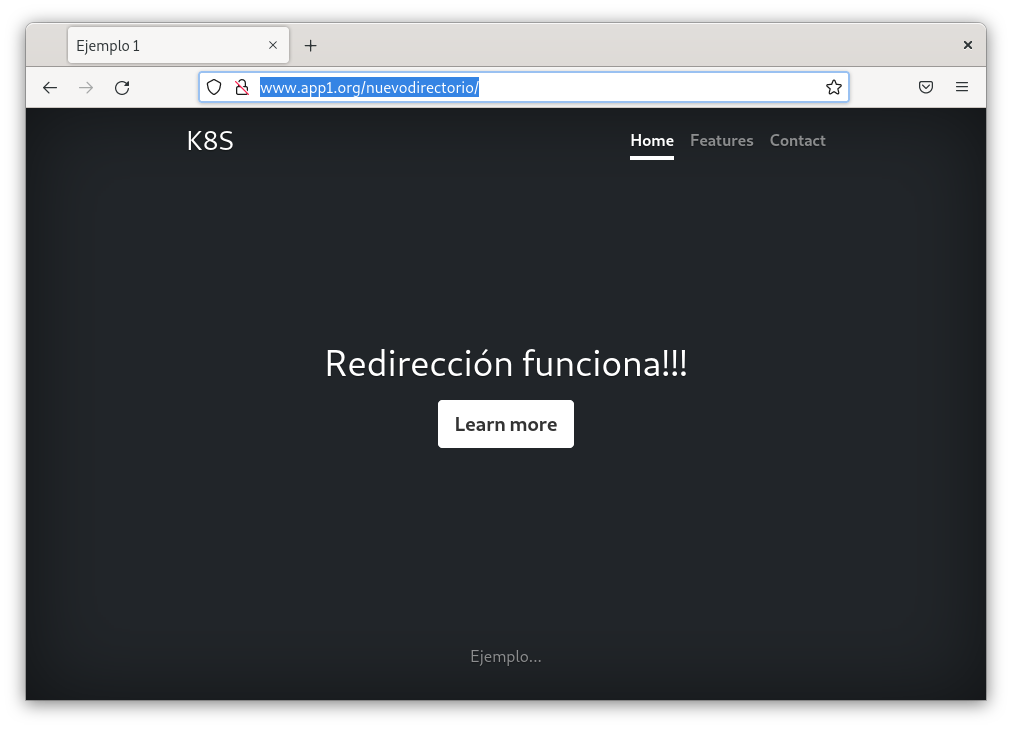1012x729 pixels.
Task: Show insecure connection info via padlock icon
Action: click(241, 88)
